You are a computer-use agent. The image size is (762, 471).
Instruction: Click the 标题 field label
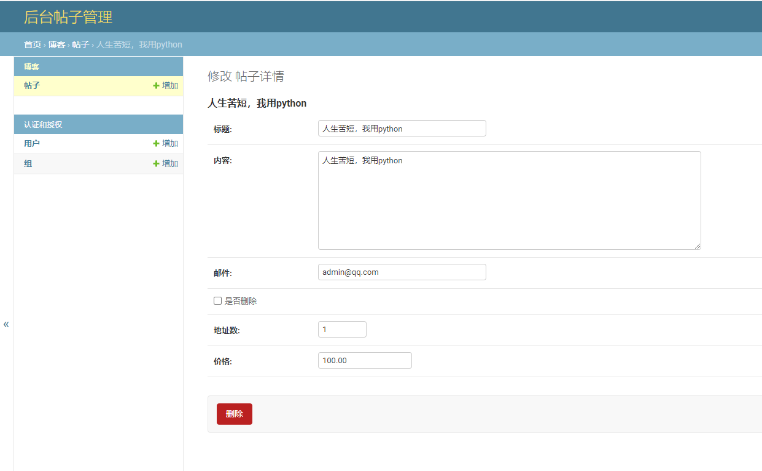(223, 129)
